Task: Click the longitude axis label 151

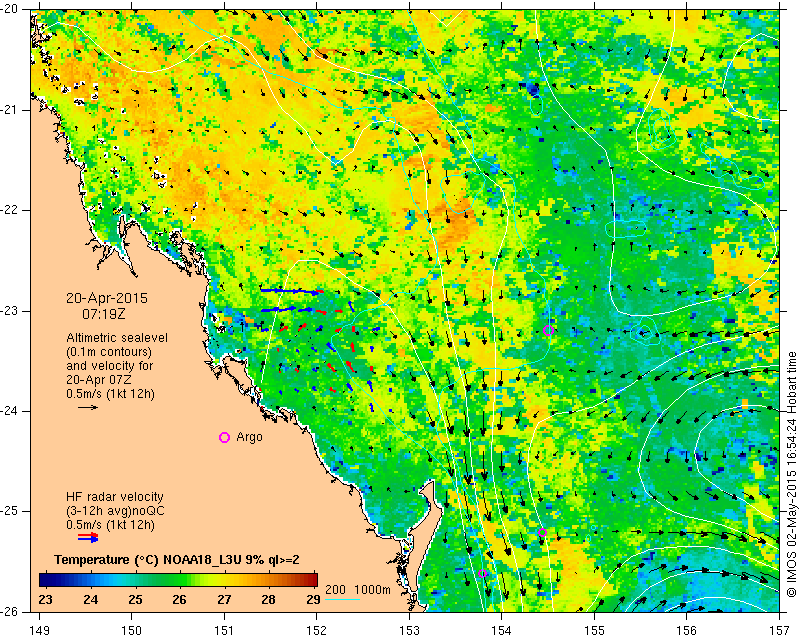Action: [224, 631]
